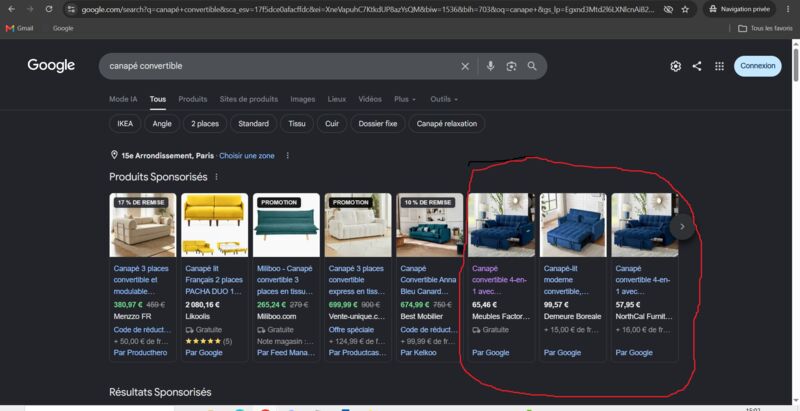Click Par Kelkoo link
Image resolution: width=800 pixels, height=411 pixels.
[x=418, y=352]
